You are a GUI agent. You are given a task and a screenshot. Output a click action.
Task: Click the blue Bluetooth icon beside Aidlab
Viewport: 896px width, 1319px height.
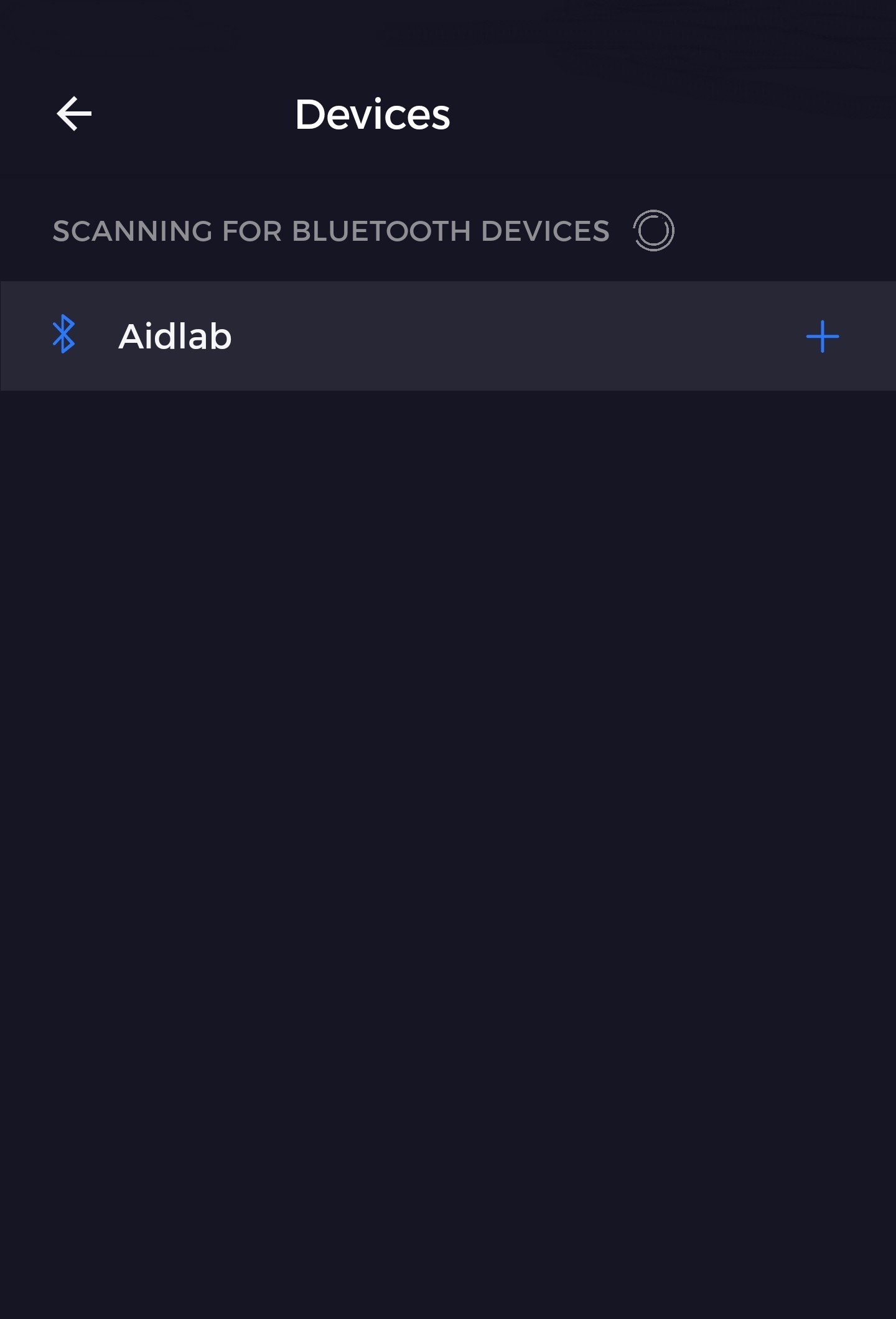click(63, 334)
